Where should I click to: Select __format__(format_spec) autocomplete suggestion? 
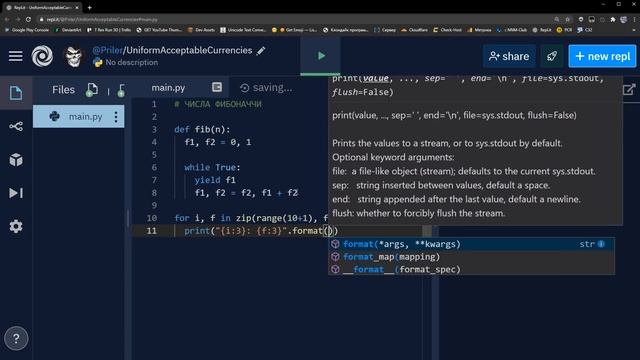pos(471,269)
